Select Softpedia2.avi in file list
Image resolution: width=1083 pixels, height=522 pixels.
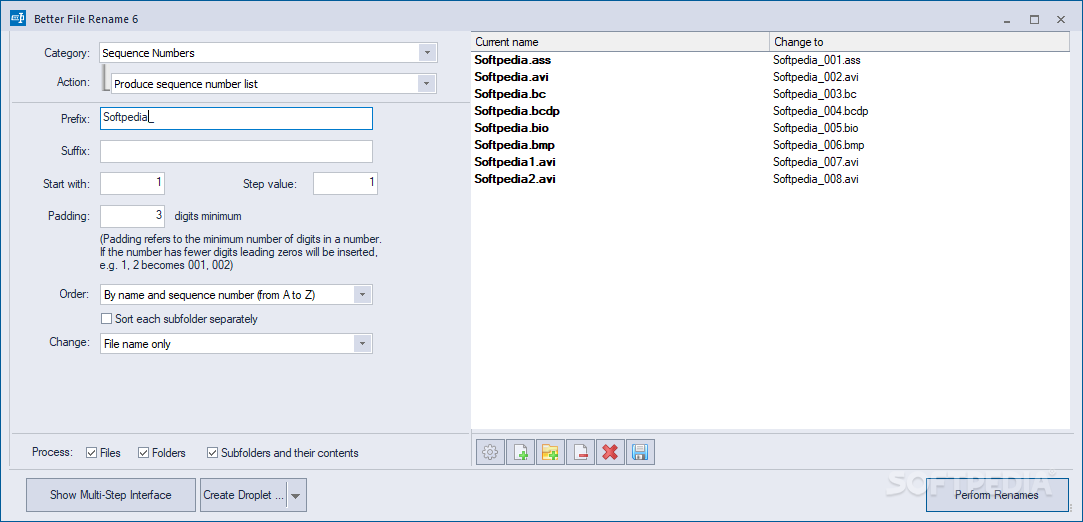[x=515, y=179]
